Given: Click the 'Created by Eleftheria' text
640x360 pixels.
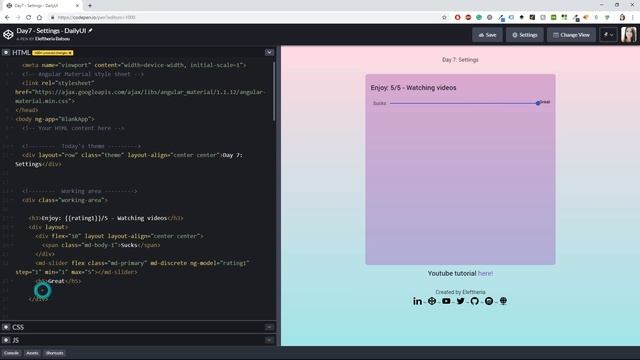Looking at the screenshot, I should [x=460, y=292].
